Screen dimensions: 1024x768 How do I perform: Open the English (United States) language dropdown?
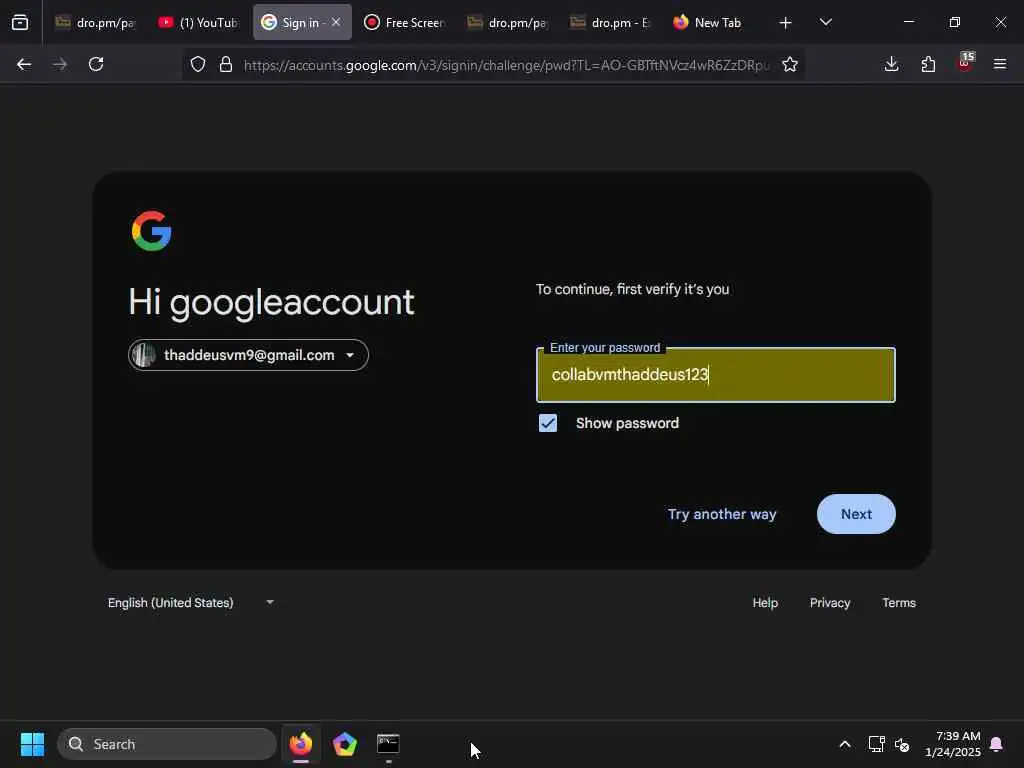pos(190,603)
